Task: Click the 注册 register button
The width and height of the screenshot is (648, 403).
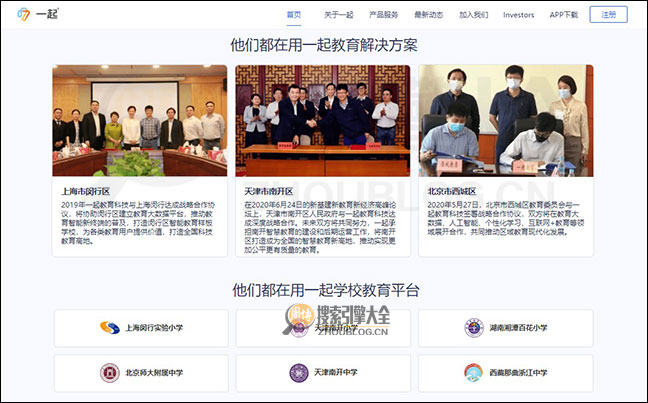Action: coord(608,14)
